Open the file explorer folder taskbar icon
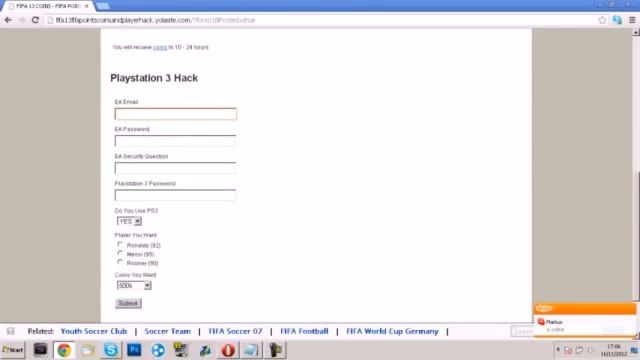The height and width of the screenshot is (360, 640). coord(87,350)
